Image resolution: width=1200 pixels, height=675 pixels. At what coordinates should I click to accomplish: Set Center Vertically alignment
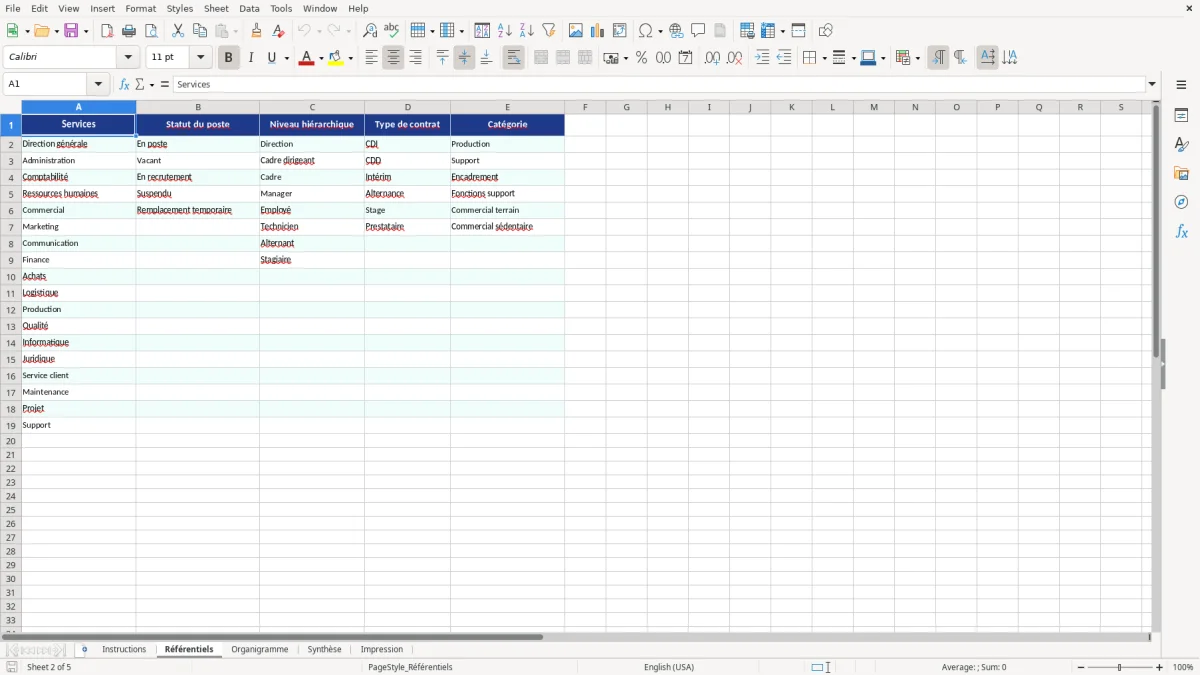[x=465, y=58]
